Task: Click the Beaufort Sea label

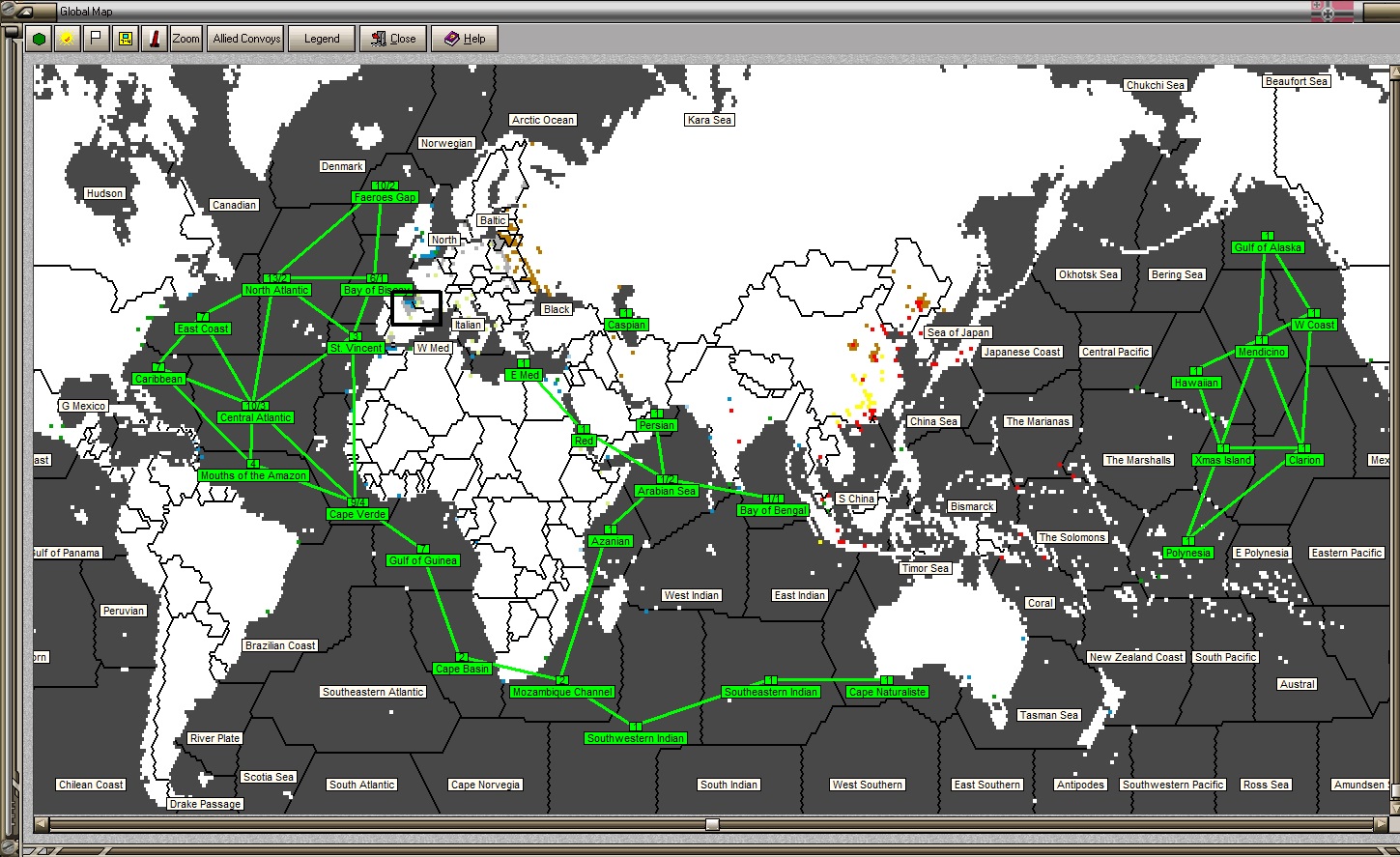Action: click(x=1297, y=81)
